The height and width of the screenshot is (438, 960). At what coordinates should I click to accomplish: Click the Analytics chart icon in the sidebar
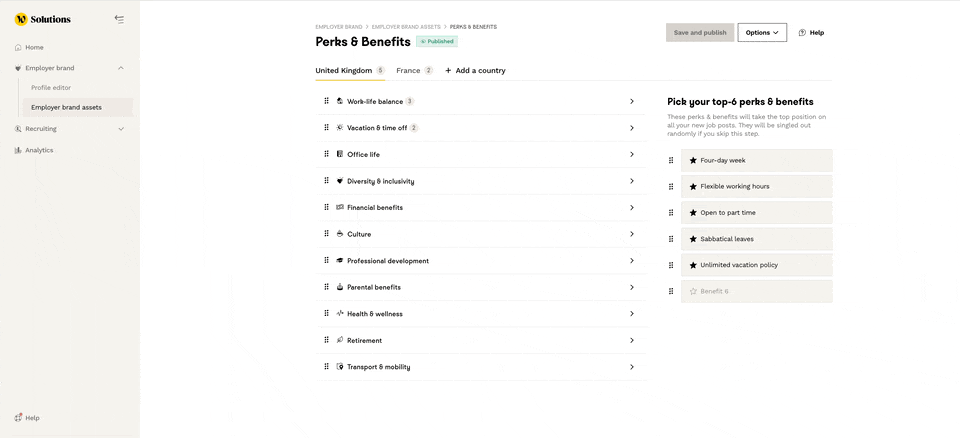coord(18,150)
